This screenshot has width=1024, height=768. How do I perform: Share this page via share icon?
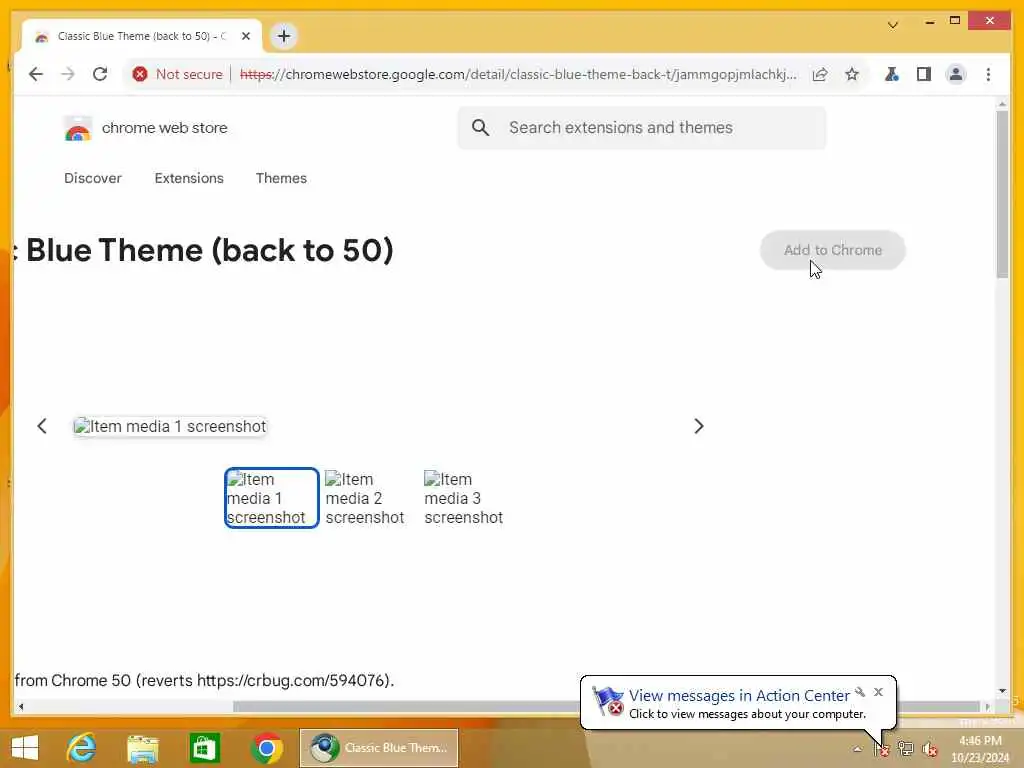[x=820, y=74]
